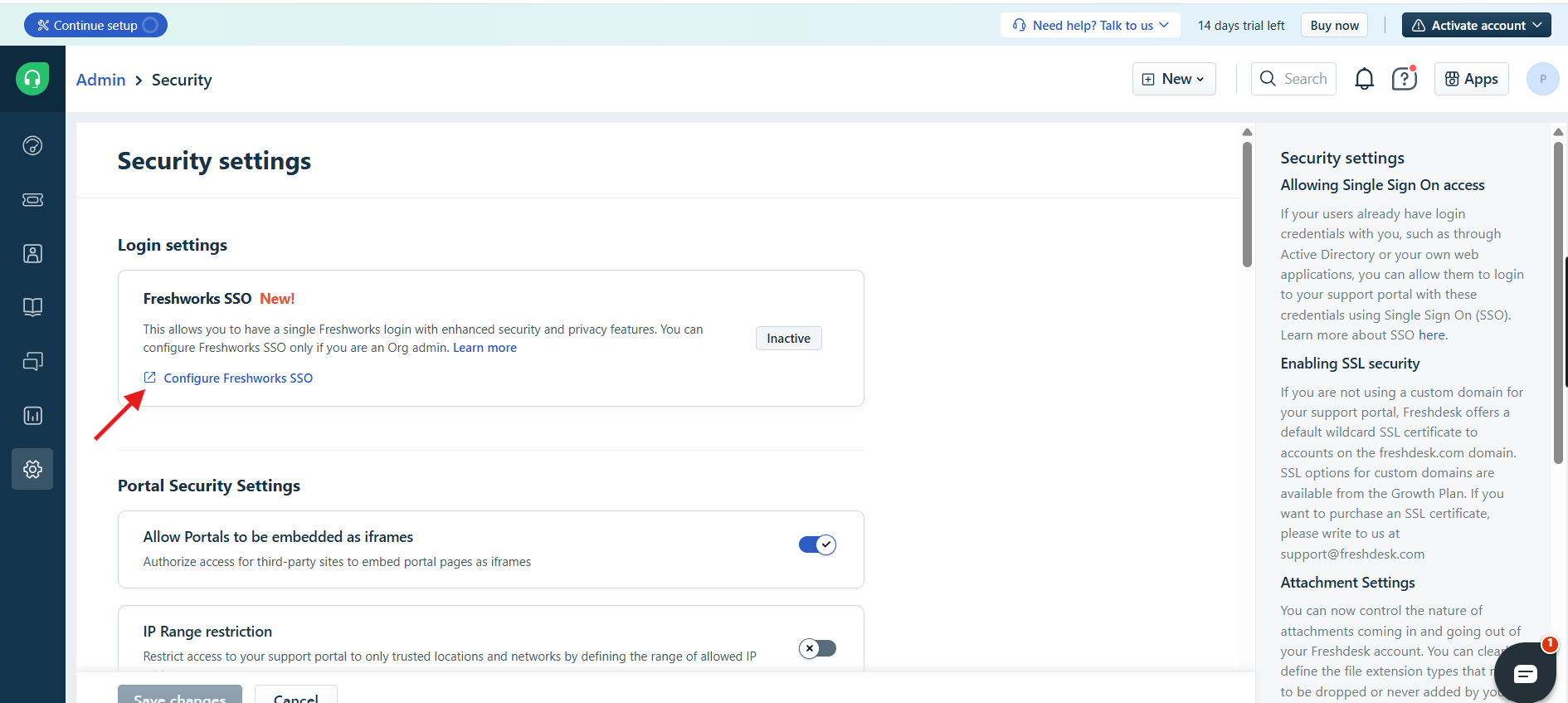Open the Contacts icon in sidebar

click(32, 253)
